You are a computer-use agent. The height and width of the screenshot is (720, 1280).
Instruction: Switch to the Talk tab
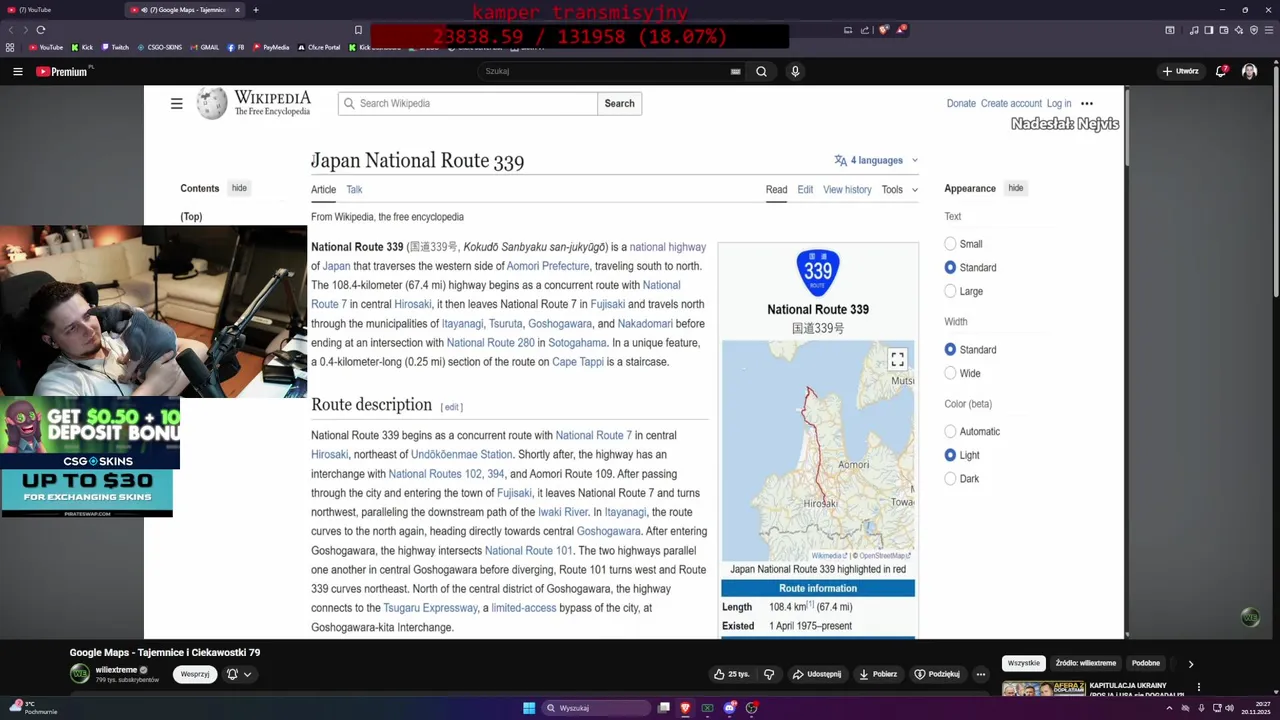click(x=354, y=189)
